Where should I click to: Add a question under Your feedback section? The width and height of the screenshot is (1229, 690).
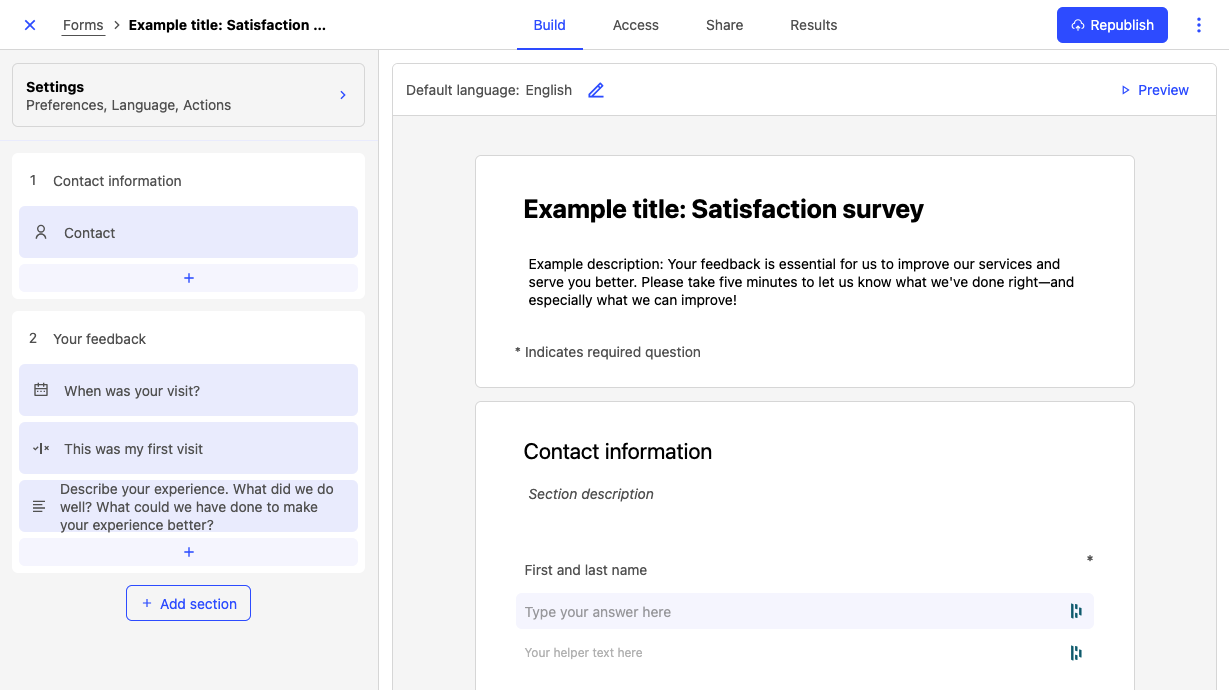[x=188, y=552]
